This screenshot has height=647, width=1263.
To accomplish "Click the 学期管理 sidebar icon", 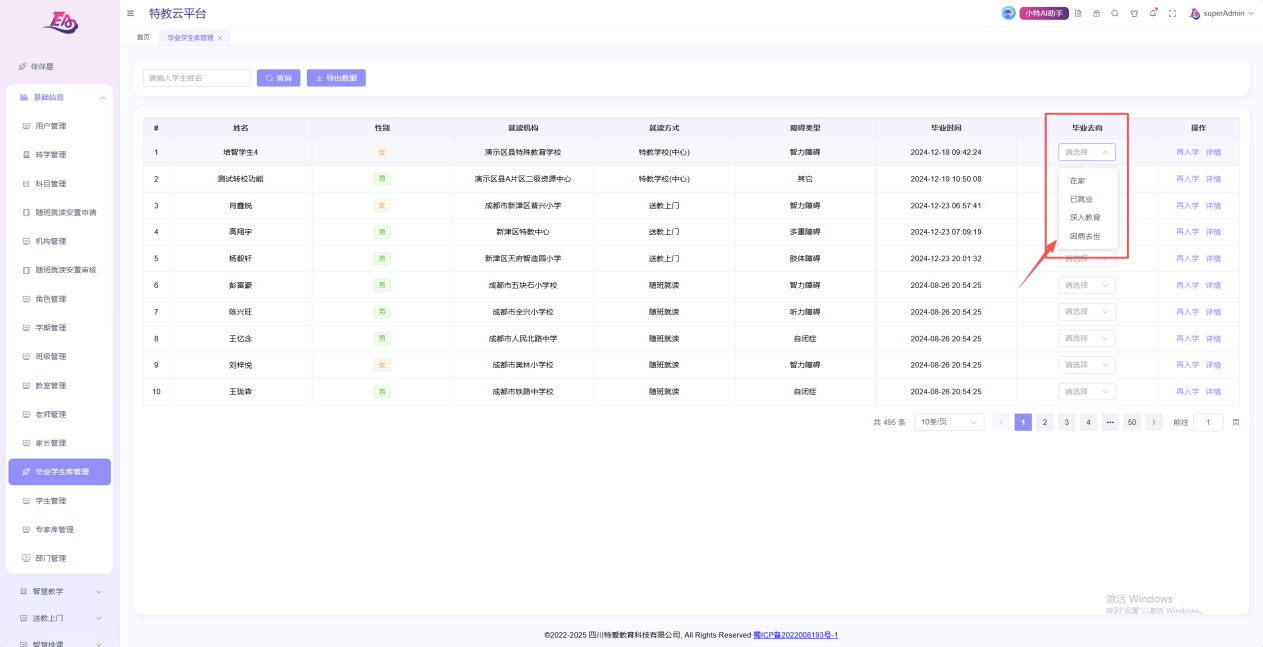I will 26,328.
